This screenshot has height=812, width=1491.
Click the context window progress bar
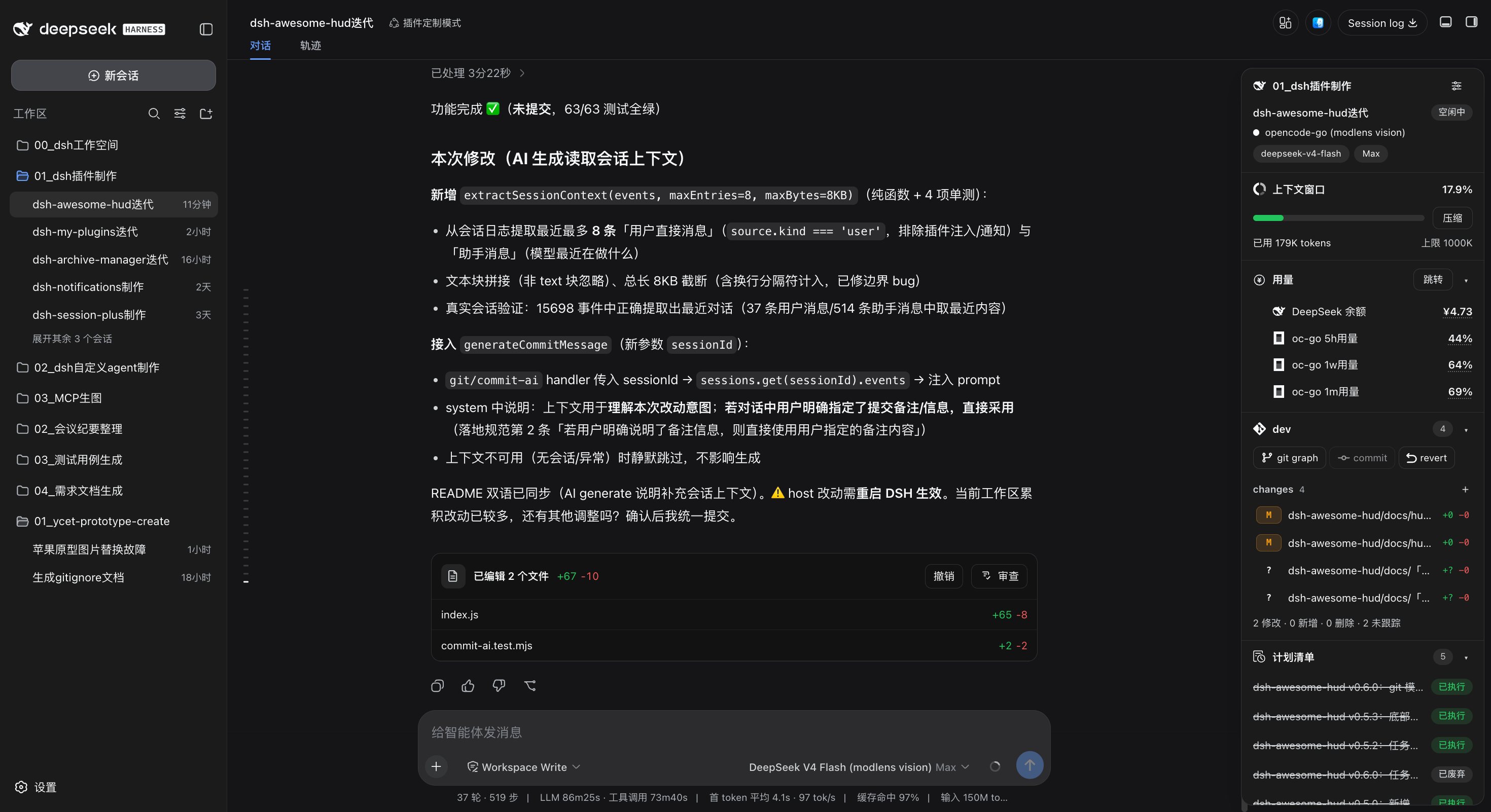point(1338,218)
